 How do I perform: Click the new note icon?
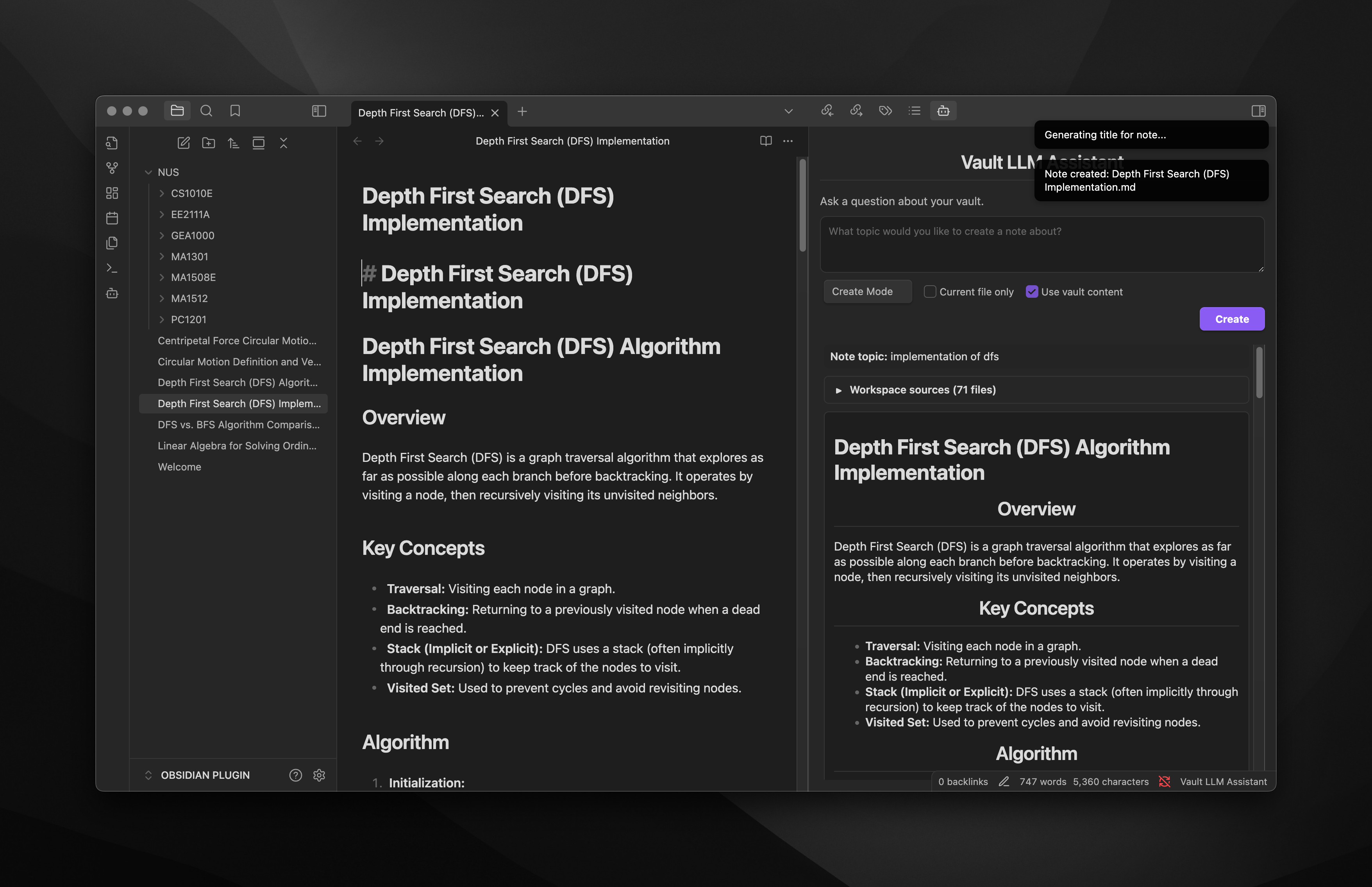184,143
